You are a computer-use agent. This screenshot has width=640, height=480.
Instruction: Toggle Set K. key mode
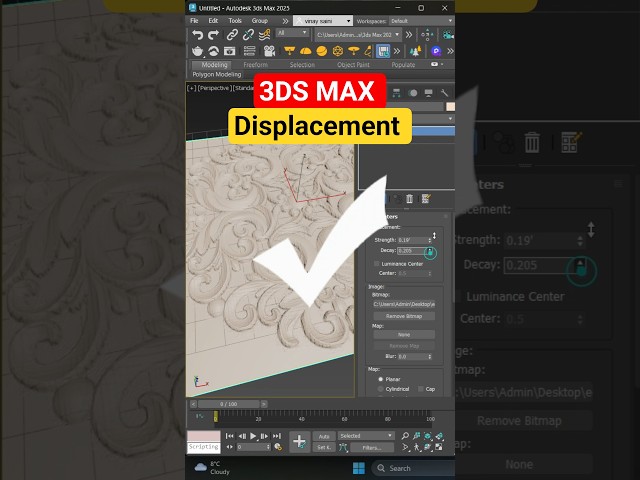324,447
